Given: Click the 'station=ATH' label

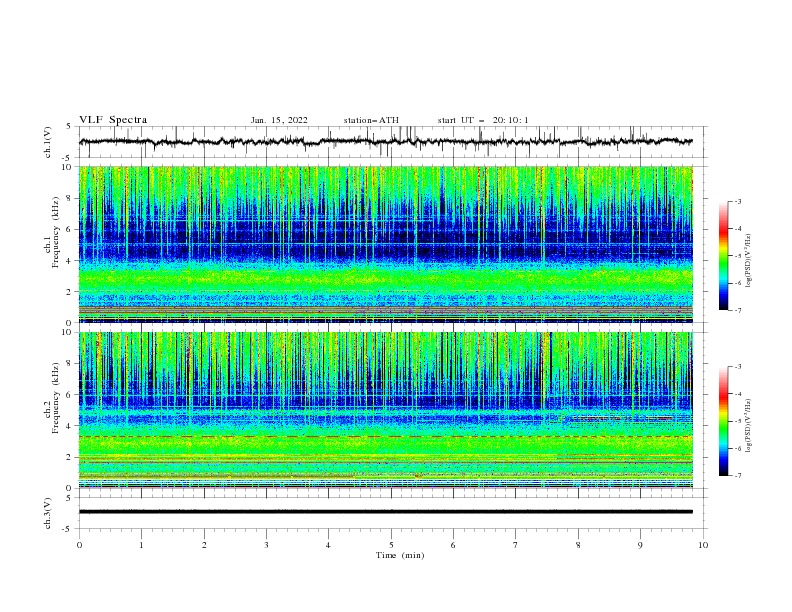Looking at the screenshot, I should [x=371, y=120].
